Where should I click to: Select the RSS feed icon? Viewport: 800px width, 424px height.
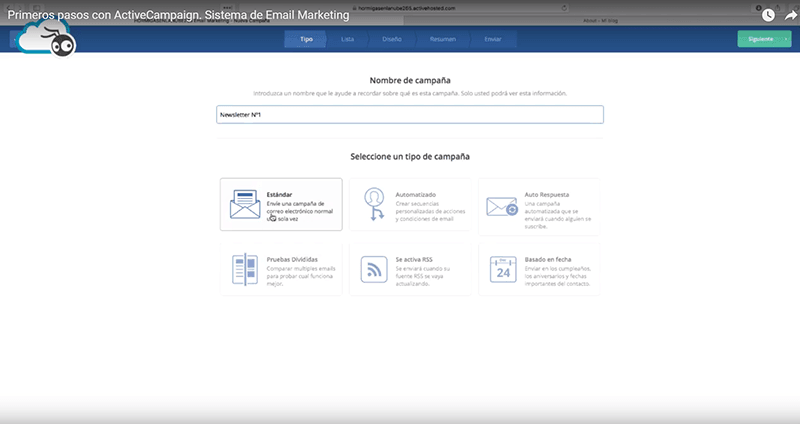[374, 269]
